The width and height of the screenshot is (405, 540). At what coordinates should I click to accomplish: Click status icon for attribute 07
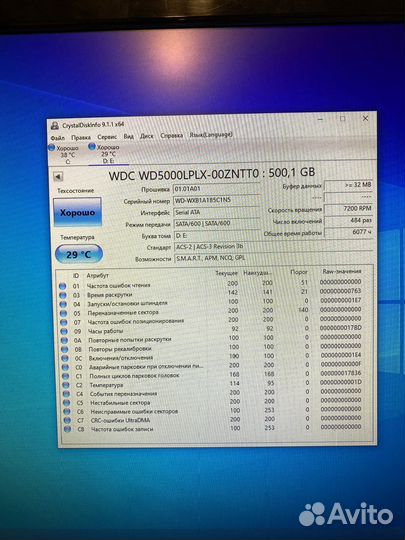pyautogui.click(x=64, y=322)
